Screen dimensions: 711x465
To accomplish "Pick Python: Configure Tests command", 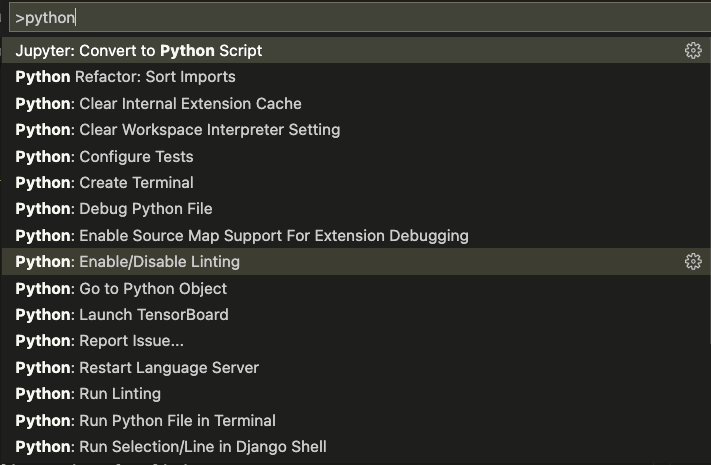I will 356,157.
